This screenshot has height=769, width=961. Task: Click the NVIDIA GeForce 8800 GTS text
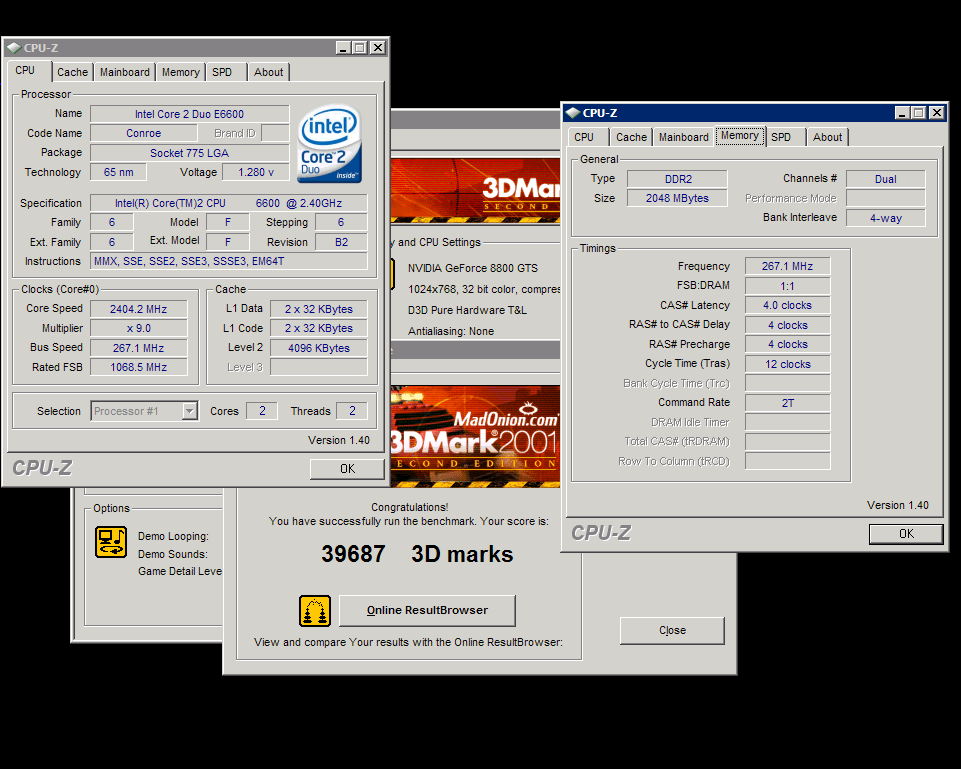(x=473, y=268)
